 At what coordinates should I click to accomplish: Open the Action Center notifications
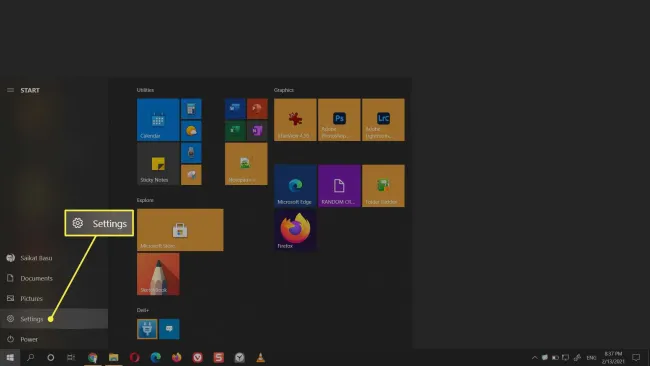point(636,358)
